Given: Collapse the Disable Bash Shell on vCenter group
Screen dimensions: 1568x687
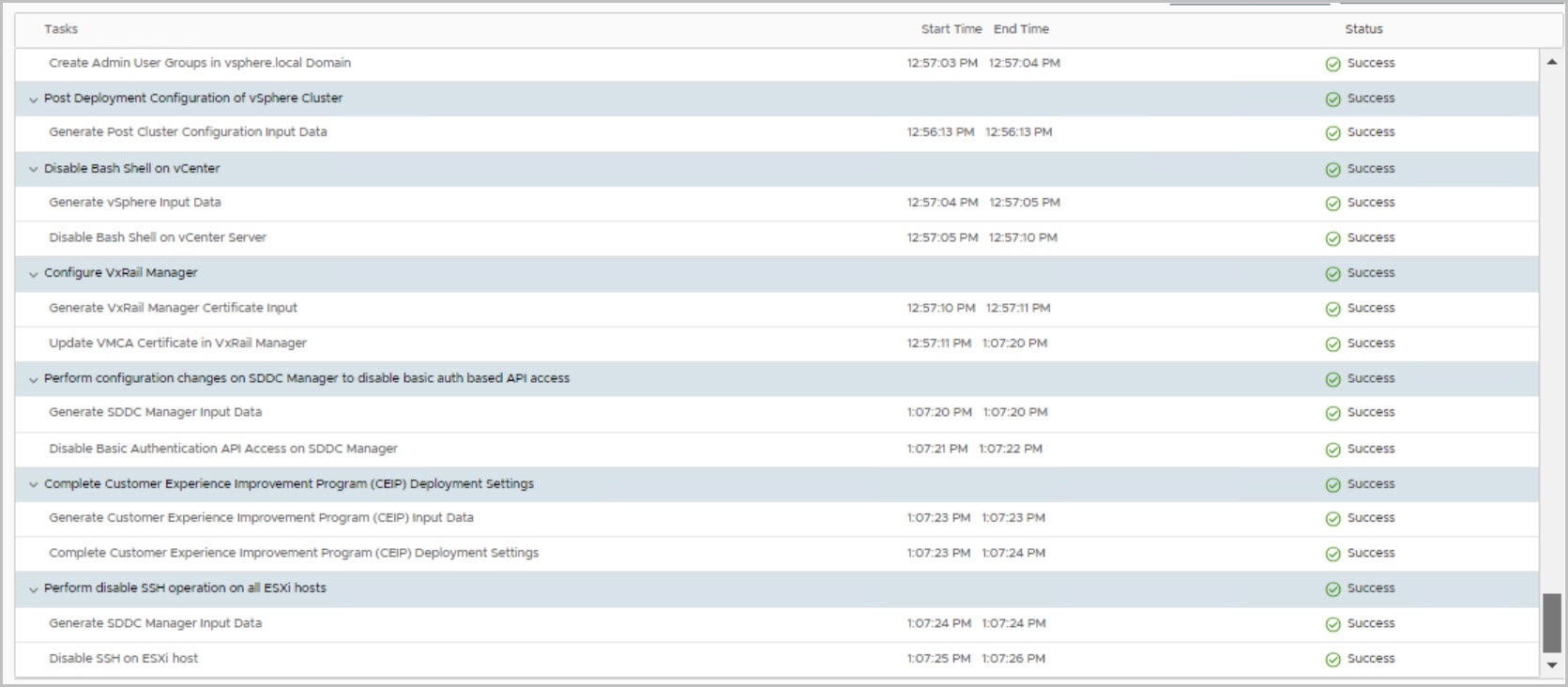Looking at the screenshot, I should [34, 170].
